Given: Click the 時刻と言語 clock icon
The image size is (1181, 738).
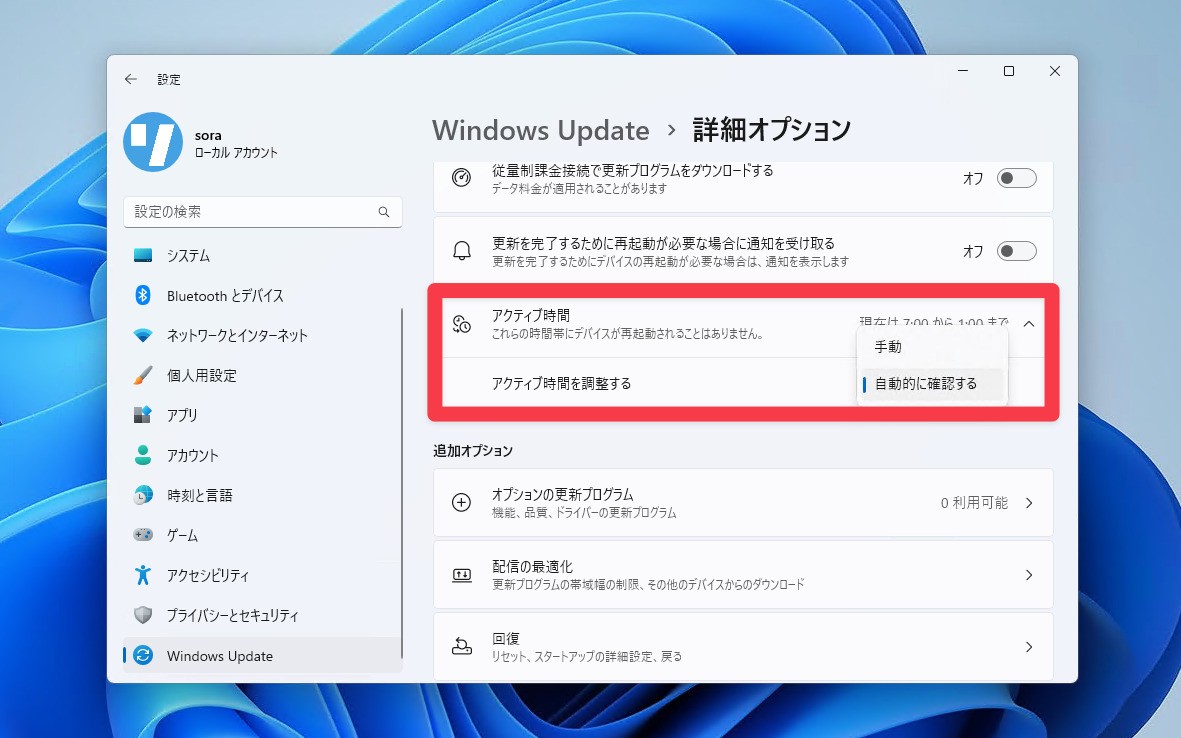Looking at the screenshot, I should [x=143, y=495].
